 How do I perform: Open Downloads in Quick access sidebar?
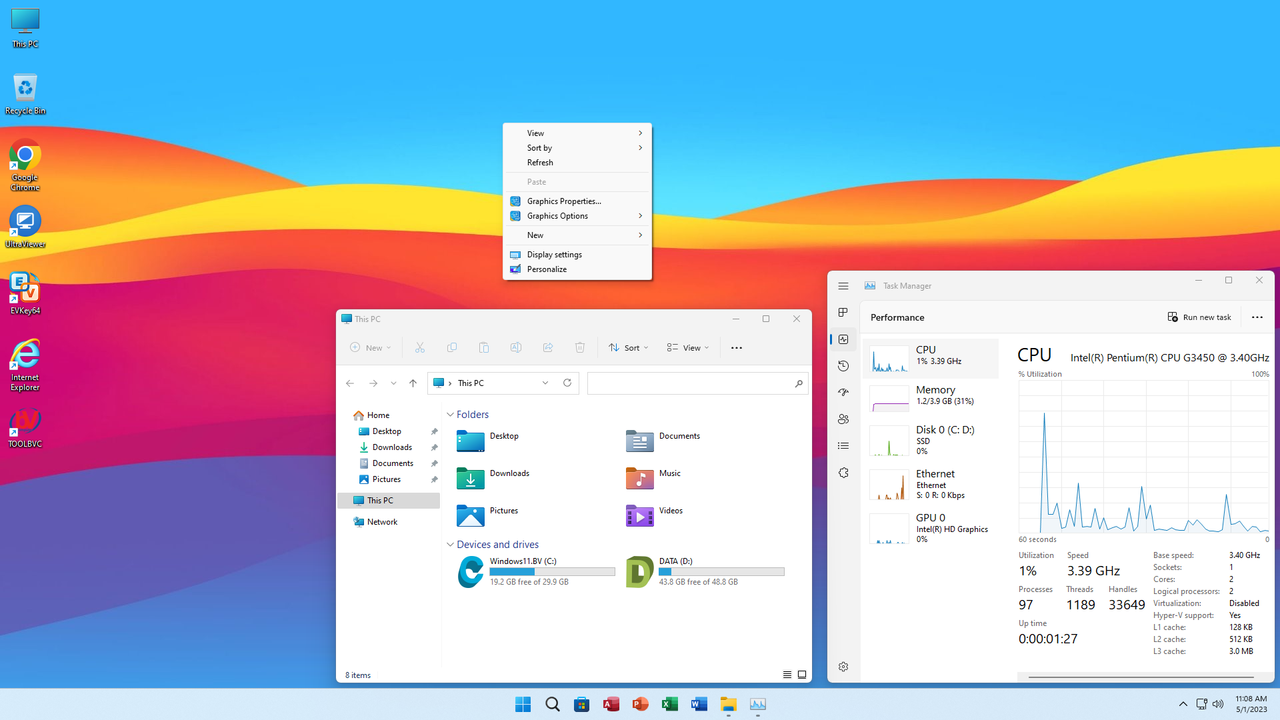391,447
